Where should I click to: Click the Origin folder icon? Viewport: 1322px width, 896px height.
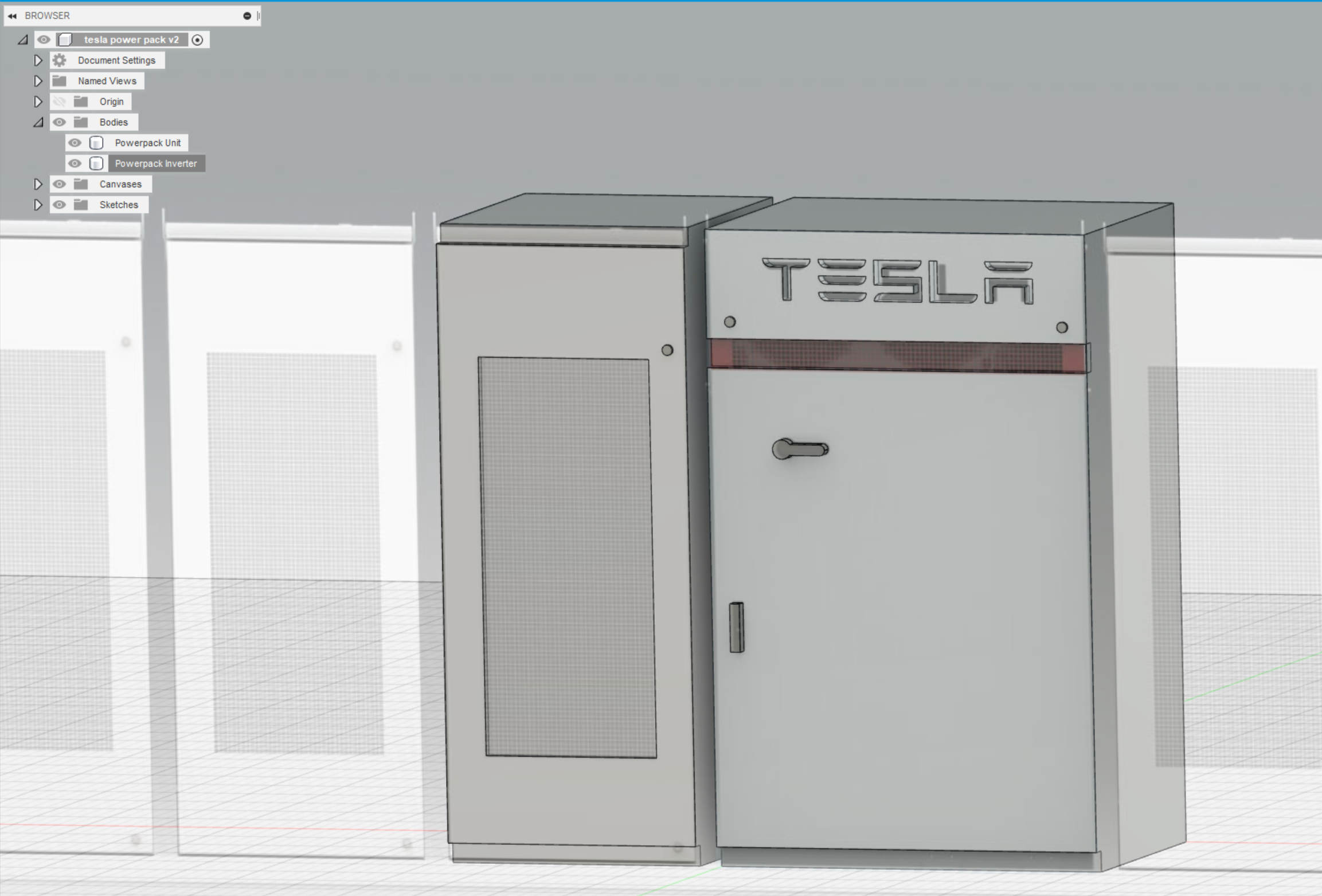click(81, 101)
